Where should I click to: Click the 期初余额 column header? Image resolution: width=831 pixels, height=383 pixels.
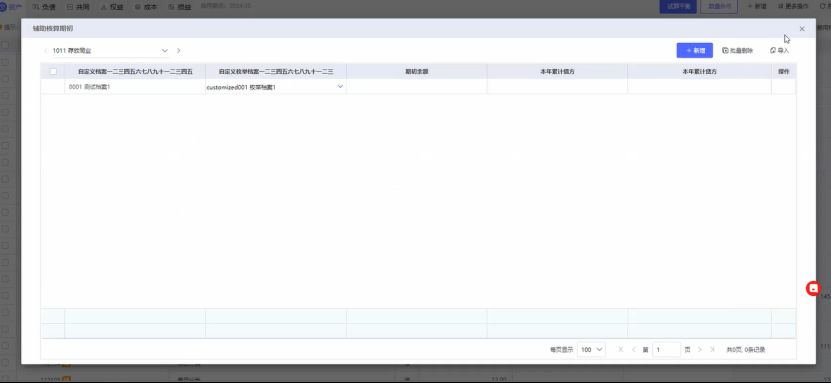[x=417, y=72]
